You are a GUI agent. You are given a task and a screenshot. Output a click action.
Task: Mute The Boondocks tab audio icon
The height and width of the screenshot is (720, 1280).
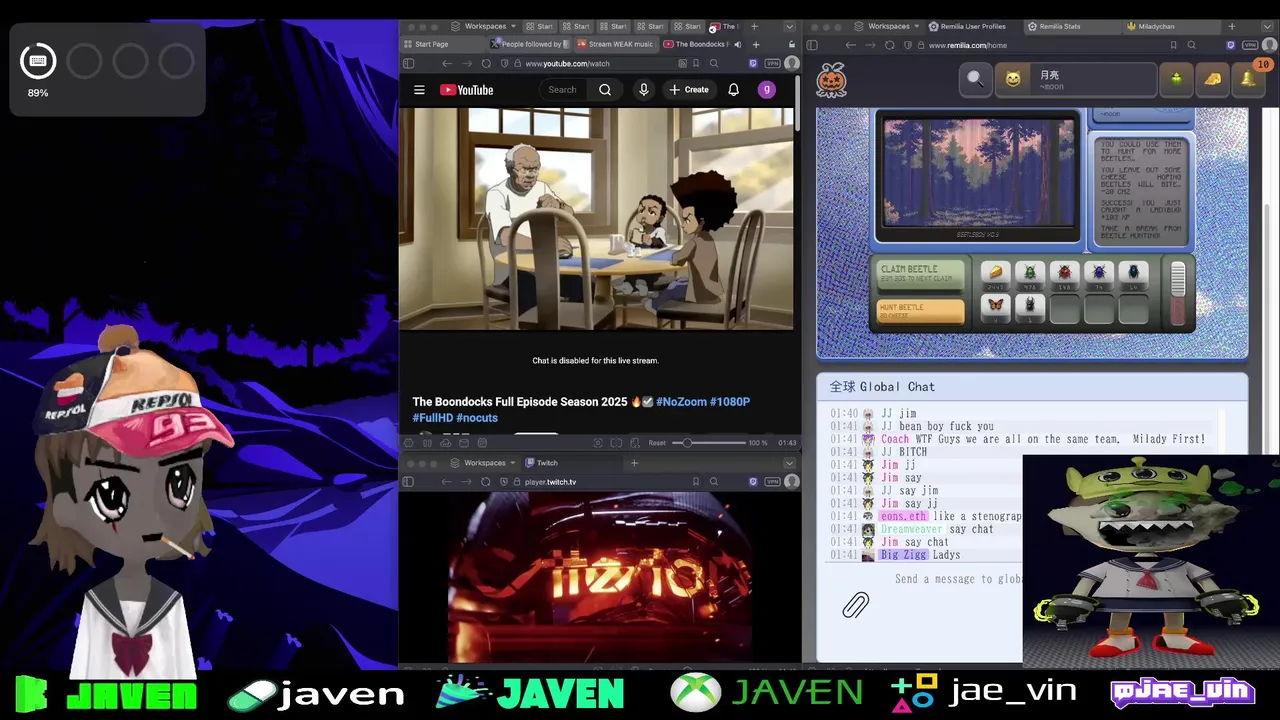tap(738, 44)
